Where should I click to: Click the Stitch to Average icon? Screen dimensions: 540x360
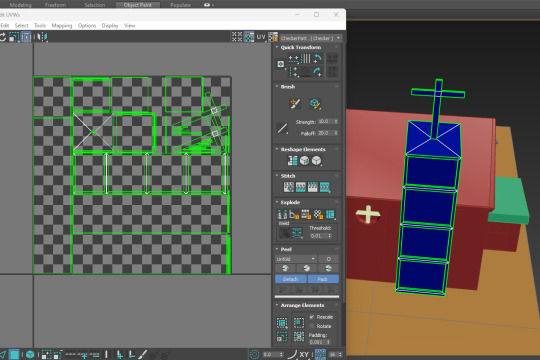301,187
